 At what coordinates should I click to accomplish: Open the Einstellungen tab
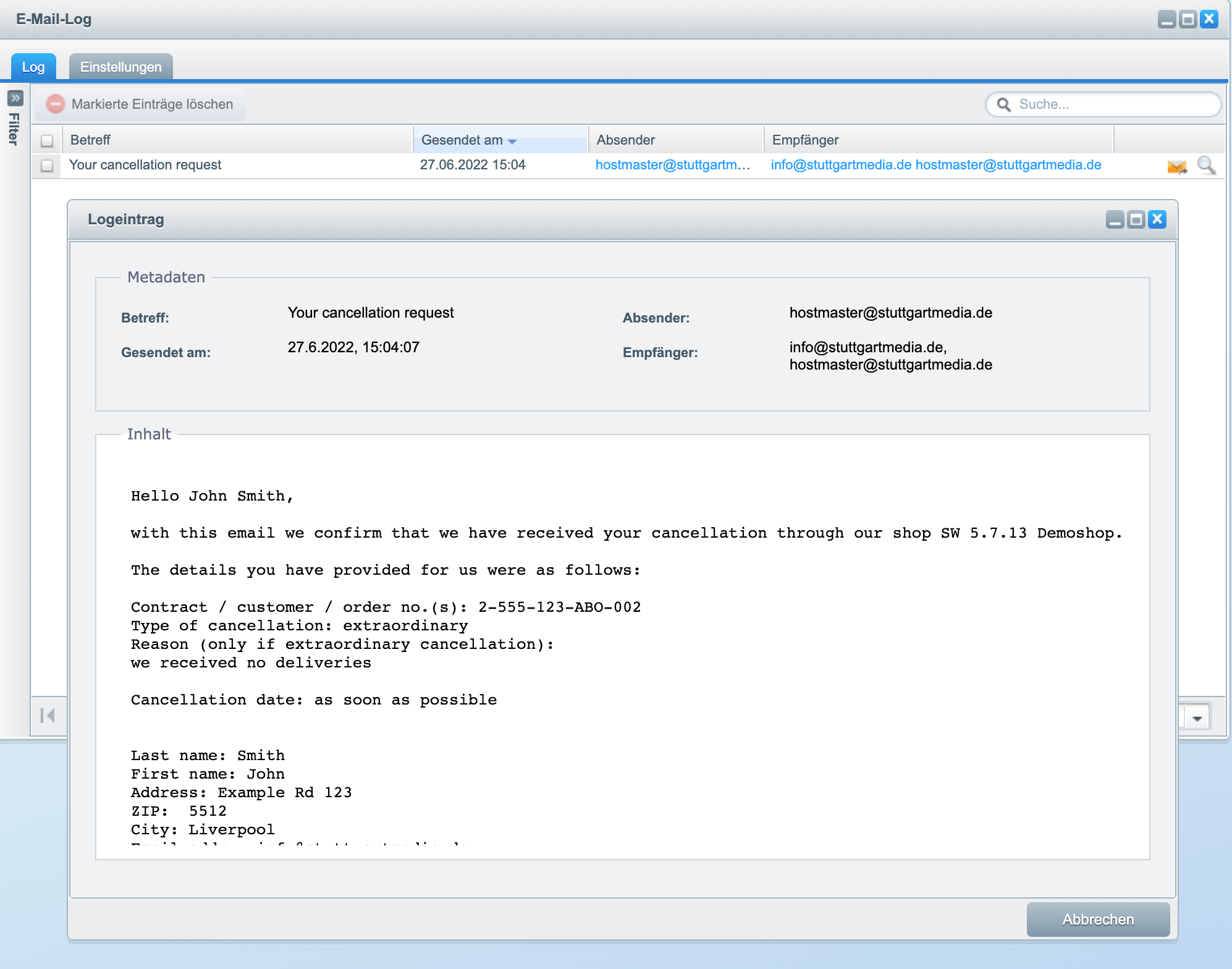pyautogui.click(x=121, y=67)
